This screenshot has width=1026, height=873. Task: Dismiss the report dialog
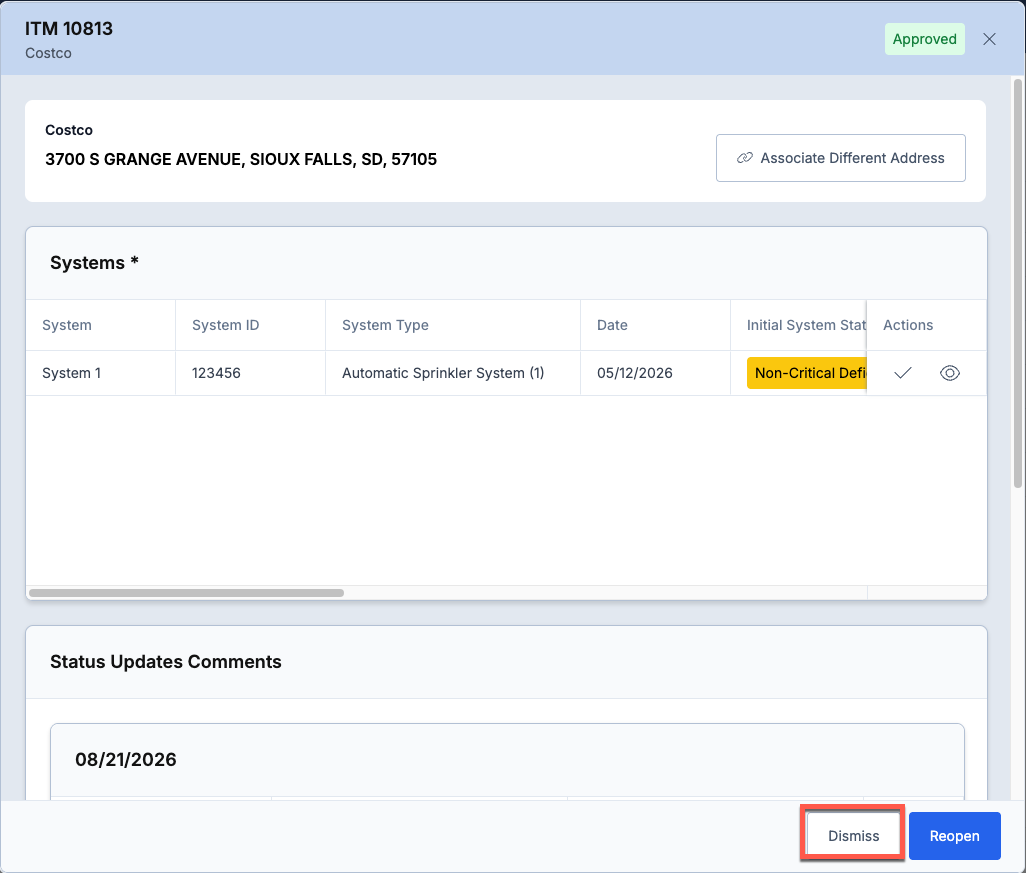853,836
